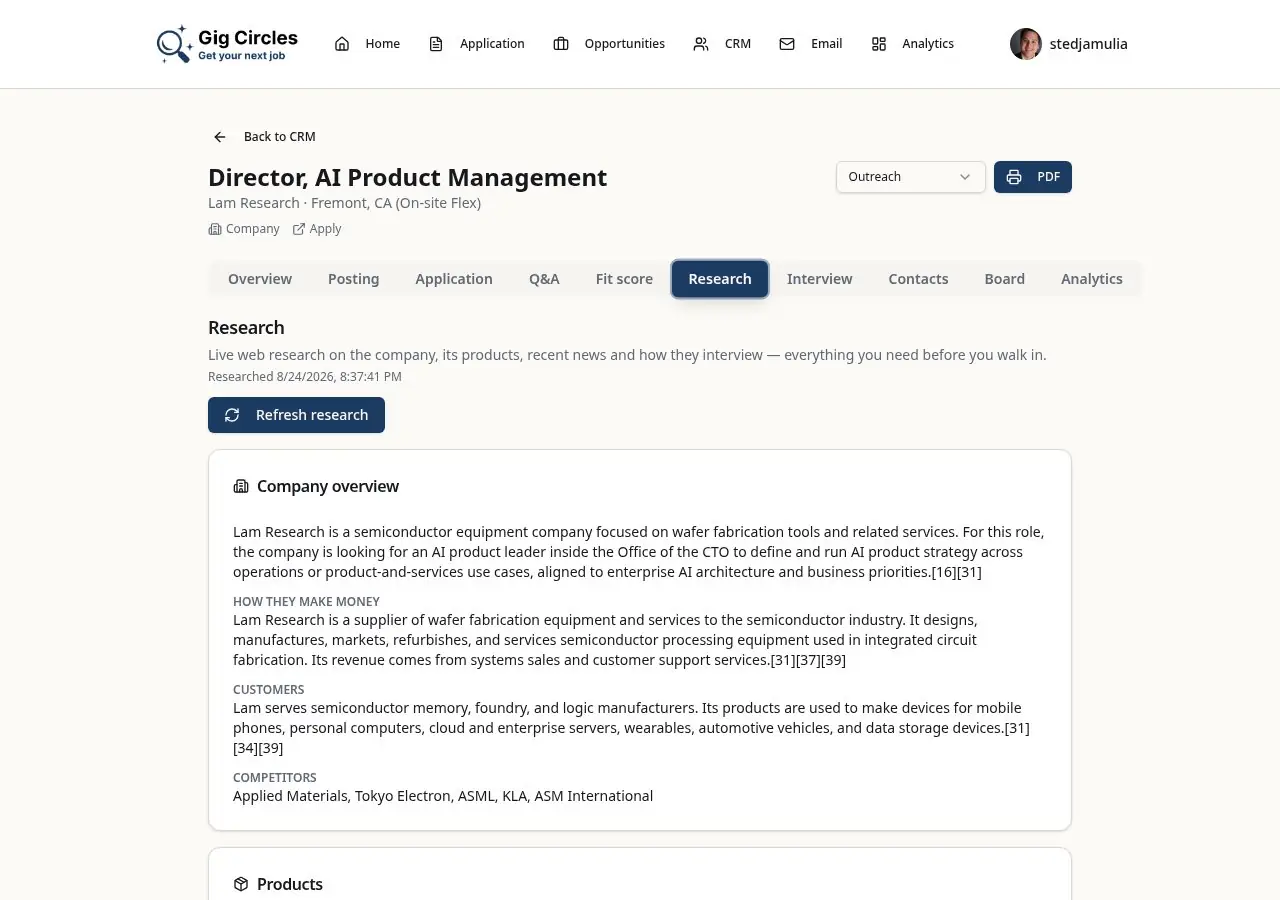Open the Company link under job title
Image resolution: width=1280 pixels, height=900 pixels.
point(244,229)
